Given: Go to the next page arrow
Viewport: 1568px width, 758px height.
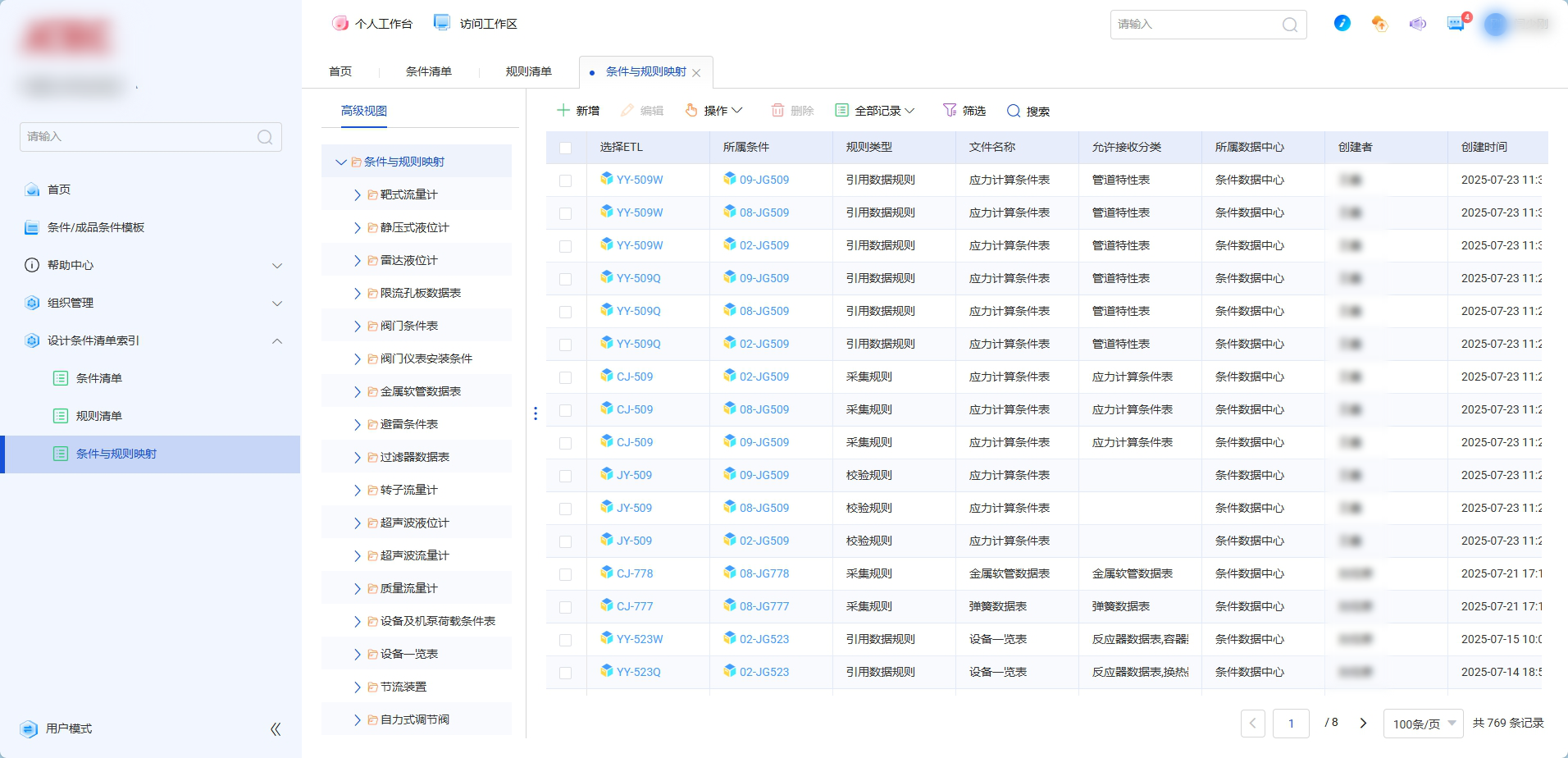Looking at the screenshot, I should click(x=1363, y=723).
